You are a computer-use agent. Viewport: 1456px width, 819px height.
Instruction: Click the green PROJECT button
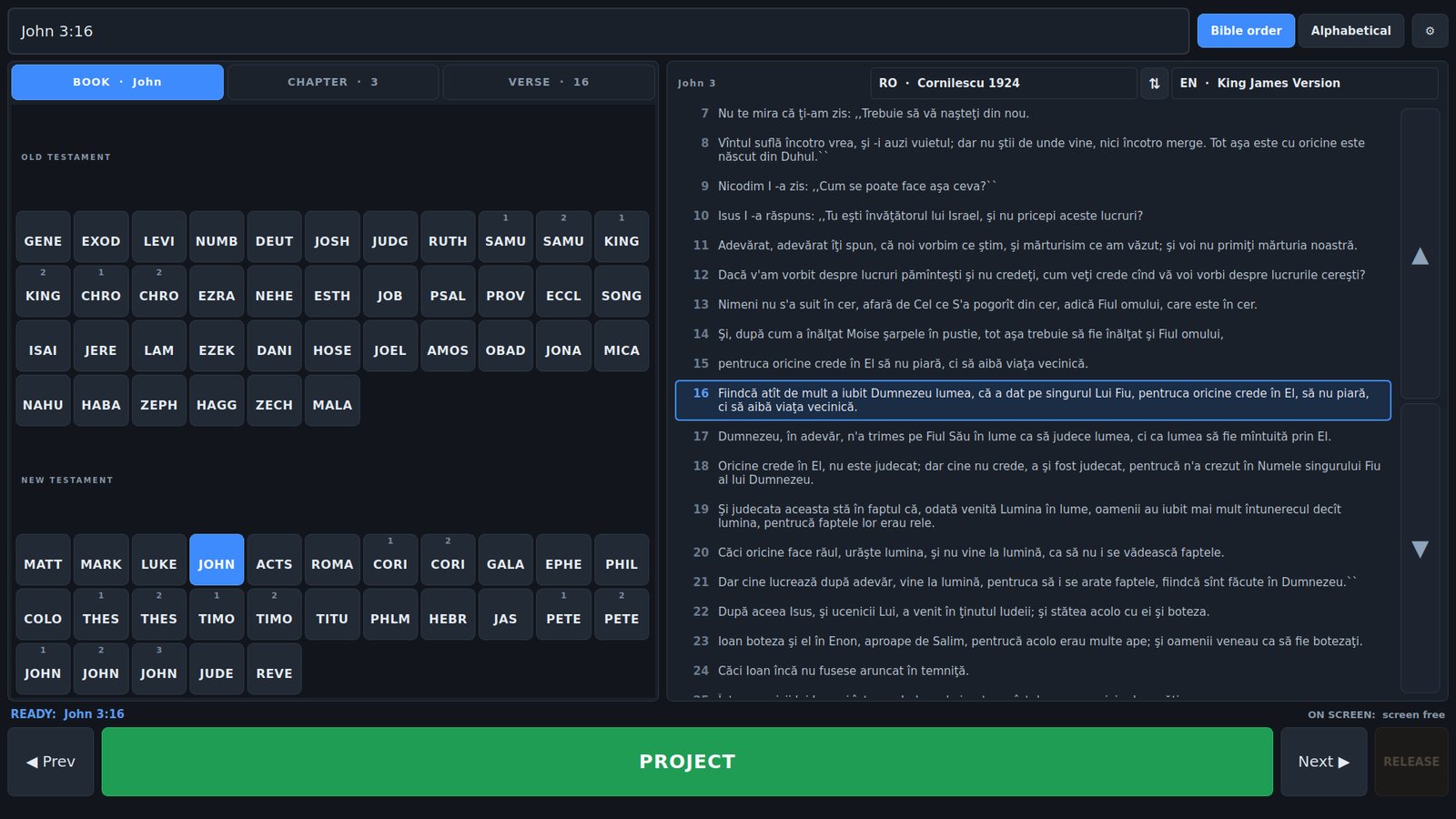point(687,762)
